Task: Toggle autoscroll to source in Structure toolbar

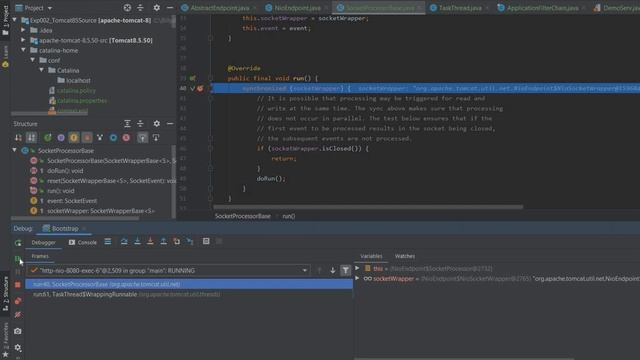Action: pyautogui.click(x=142, y=138)
